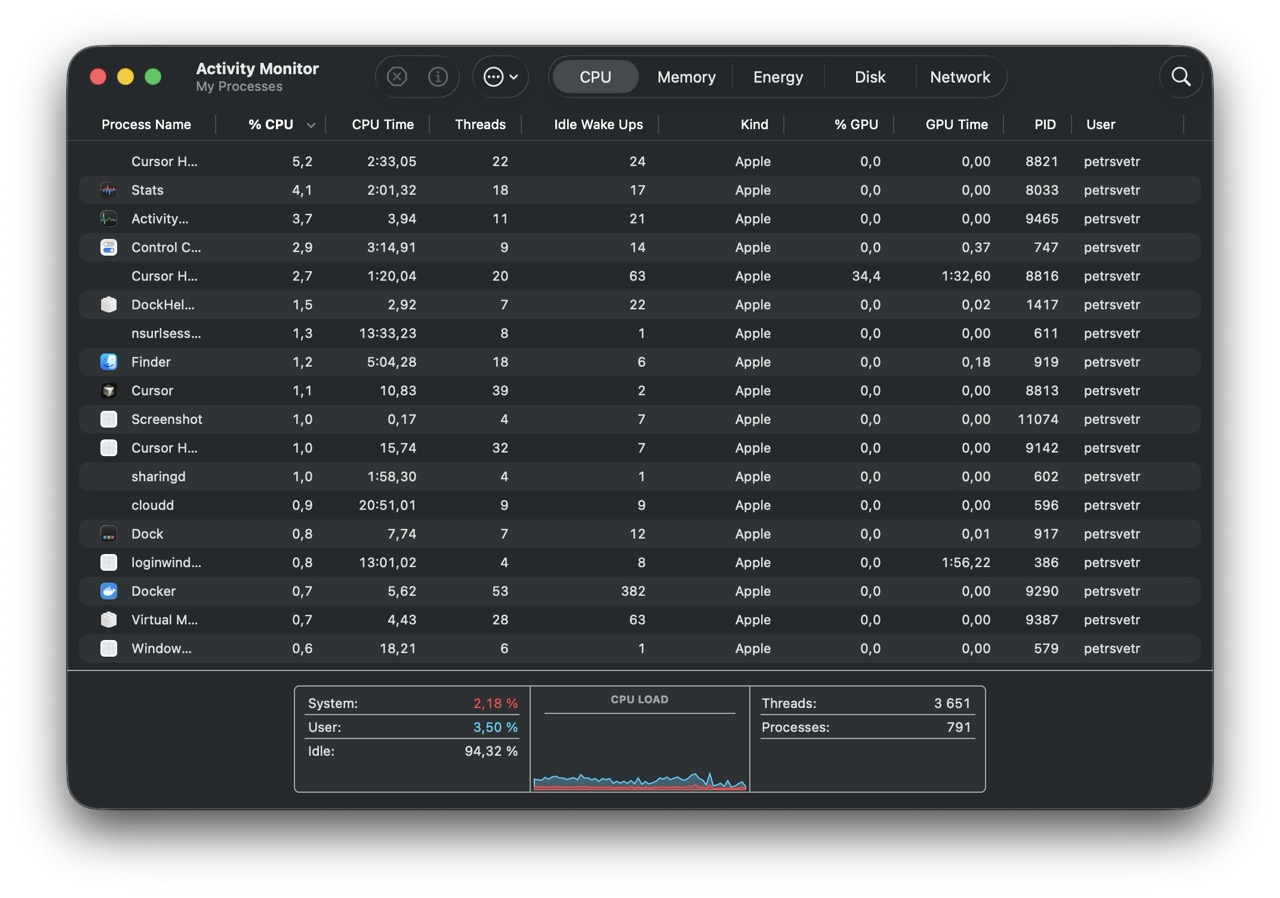
Task: Click the Screenshot process icon
Action: [x=109, y=419]
